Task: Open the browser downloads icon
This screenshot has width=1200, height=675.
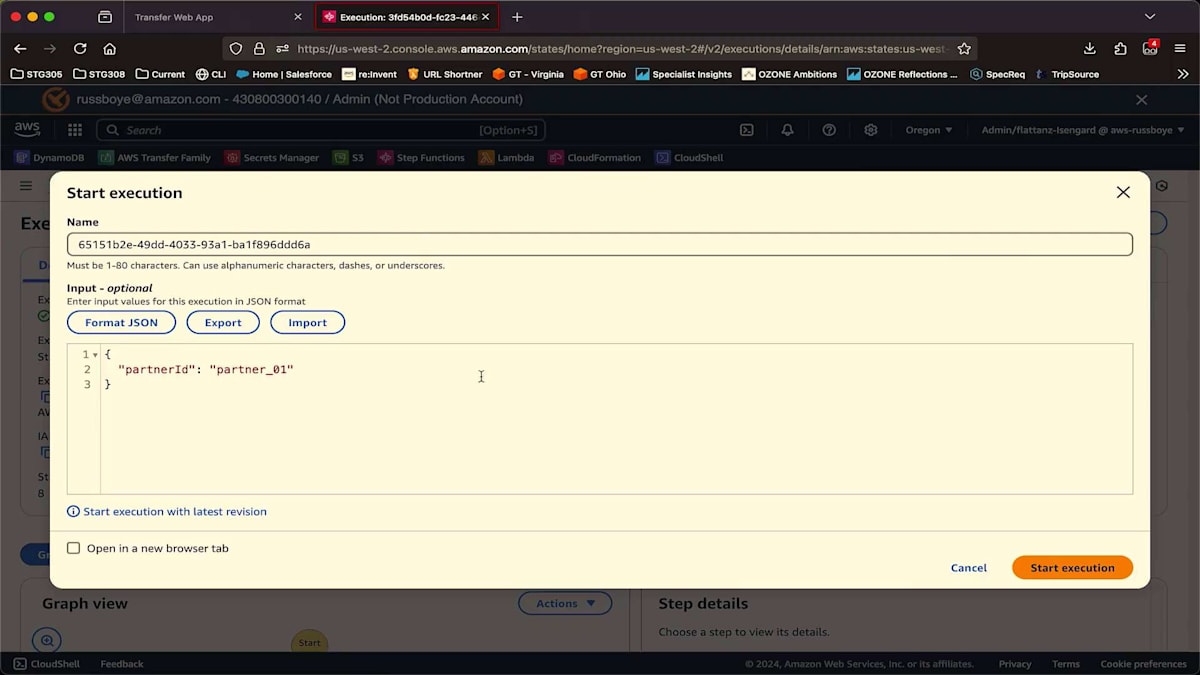Action: (x=1090, y=48)
